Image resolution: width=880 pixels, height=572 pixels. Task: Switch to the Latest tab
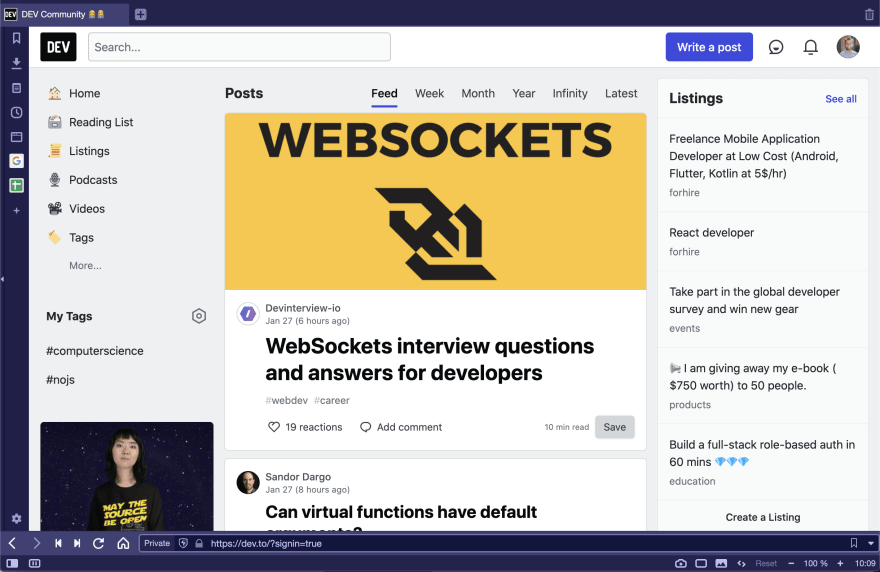621,93
